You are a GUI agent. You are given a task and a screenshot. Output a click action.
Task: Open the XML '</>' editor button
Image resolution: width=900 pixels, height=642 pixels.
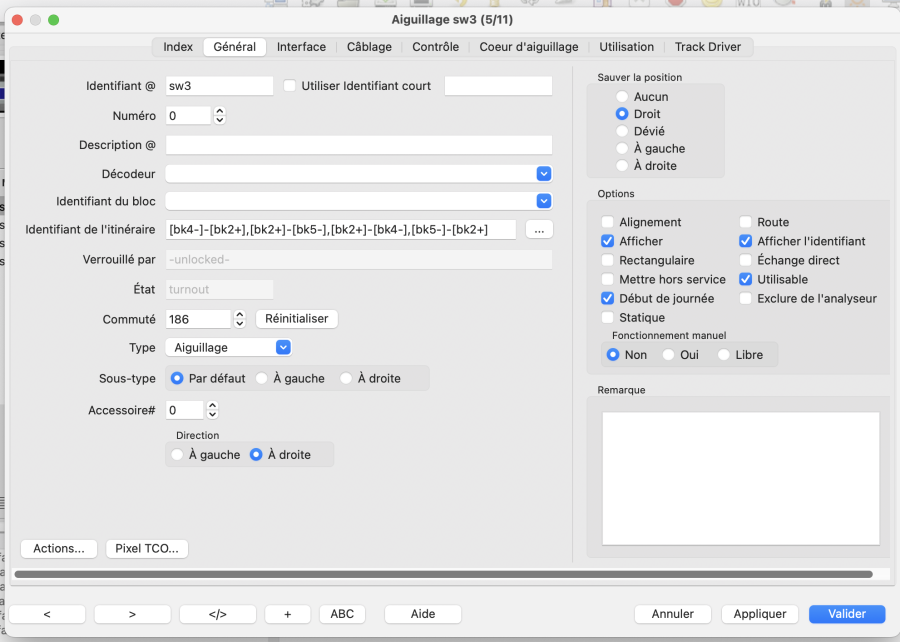click(218, 614)
